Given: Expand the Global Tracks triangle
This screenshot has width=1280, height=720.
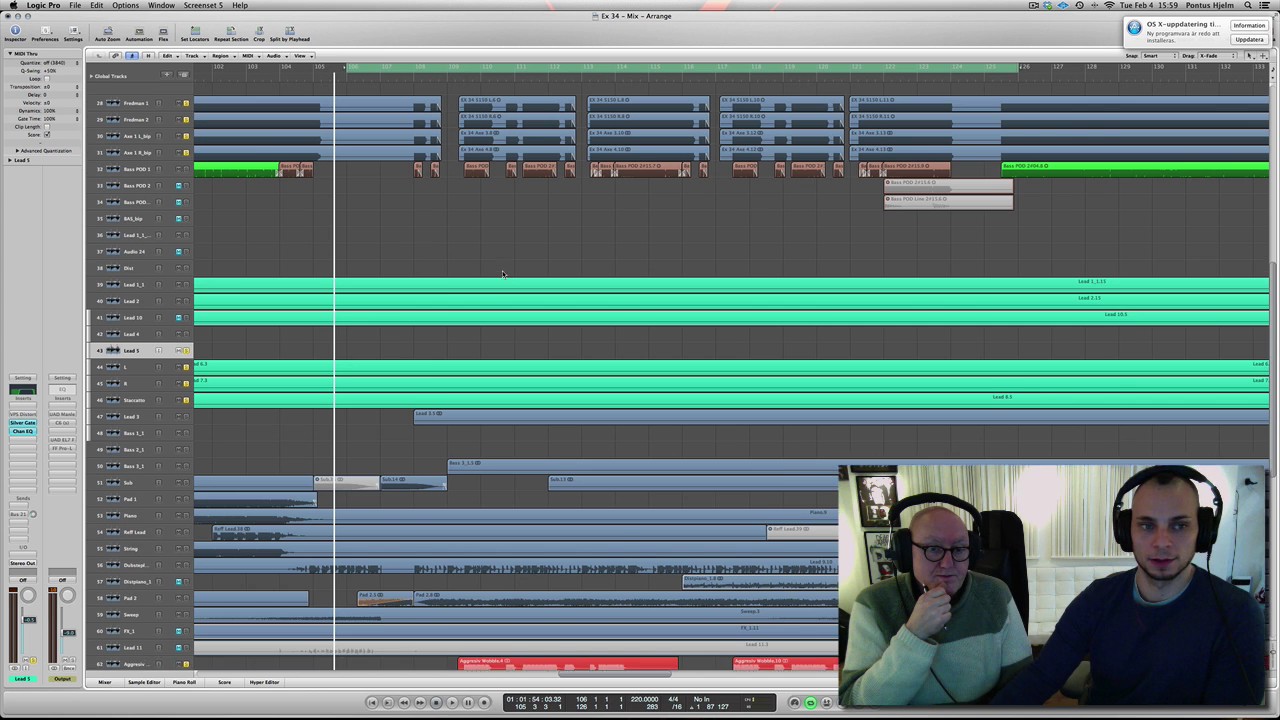Looking at the screenshot, I should click(x=91, y=76).
